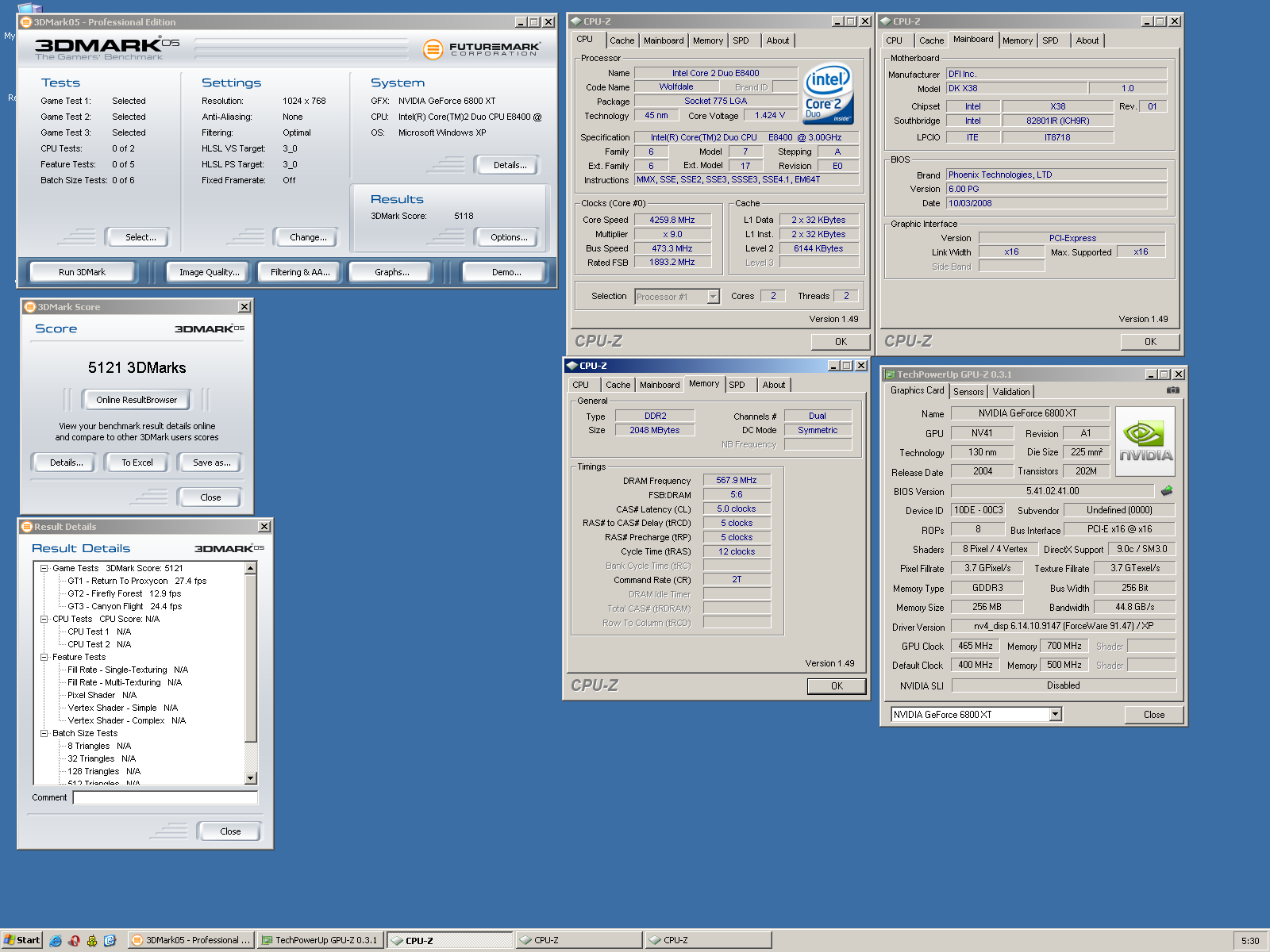
Task: Click Save as... in Score window
Action: 211,463
